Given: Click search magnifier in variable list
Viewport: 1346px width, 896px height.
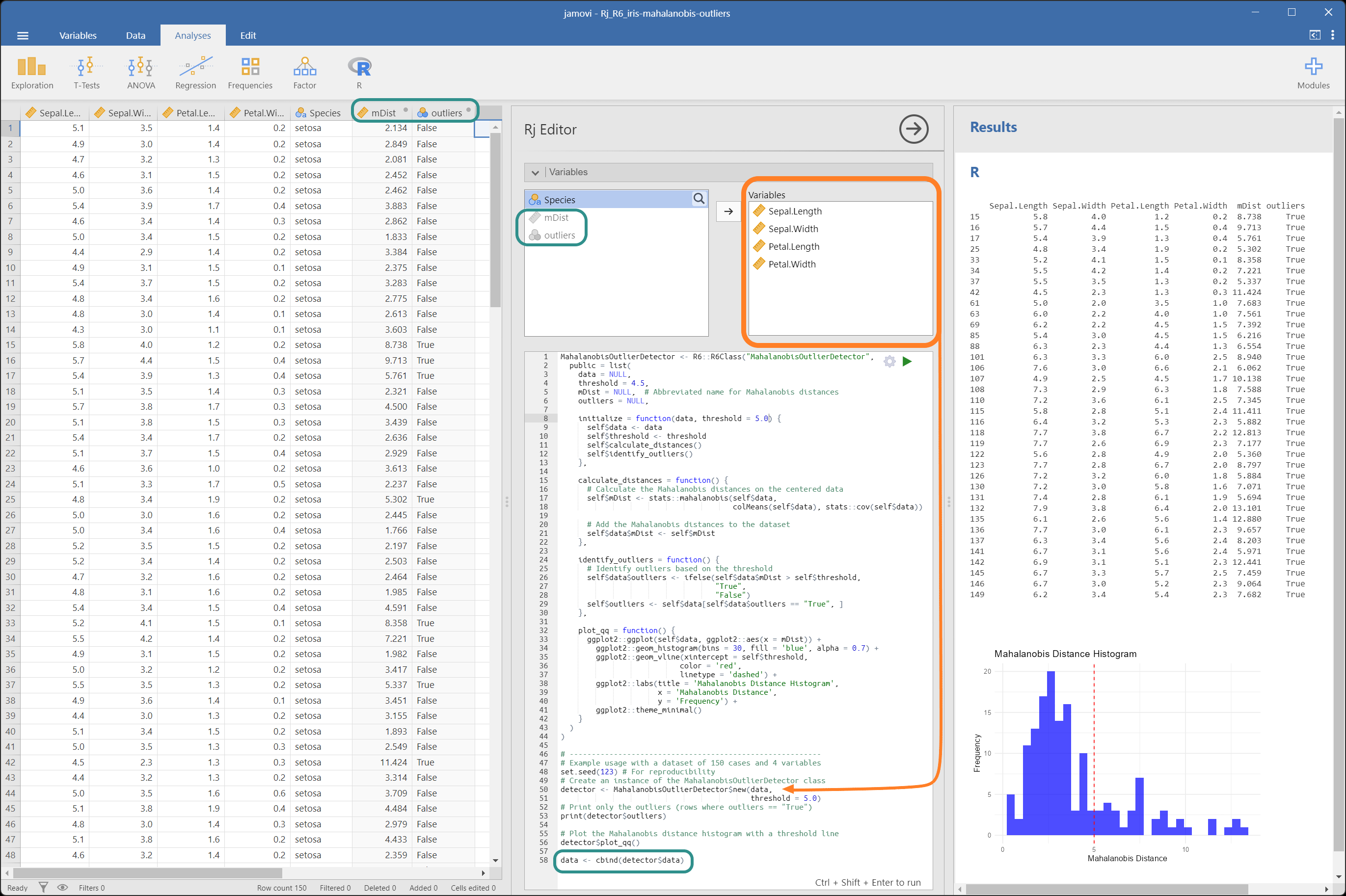Looking at the screenshot, I should tap(699, 198).
